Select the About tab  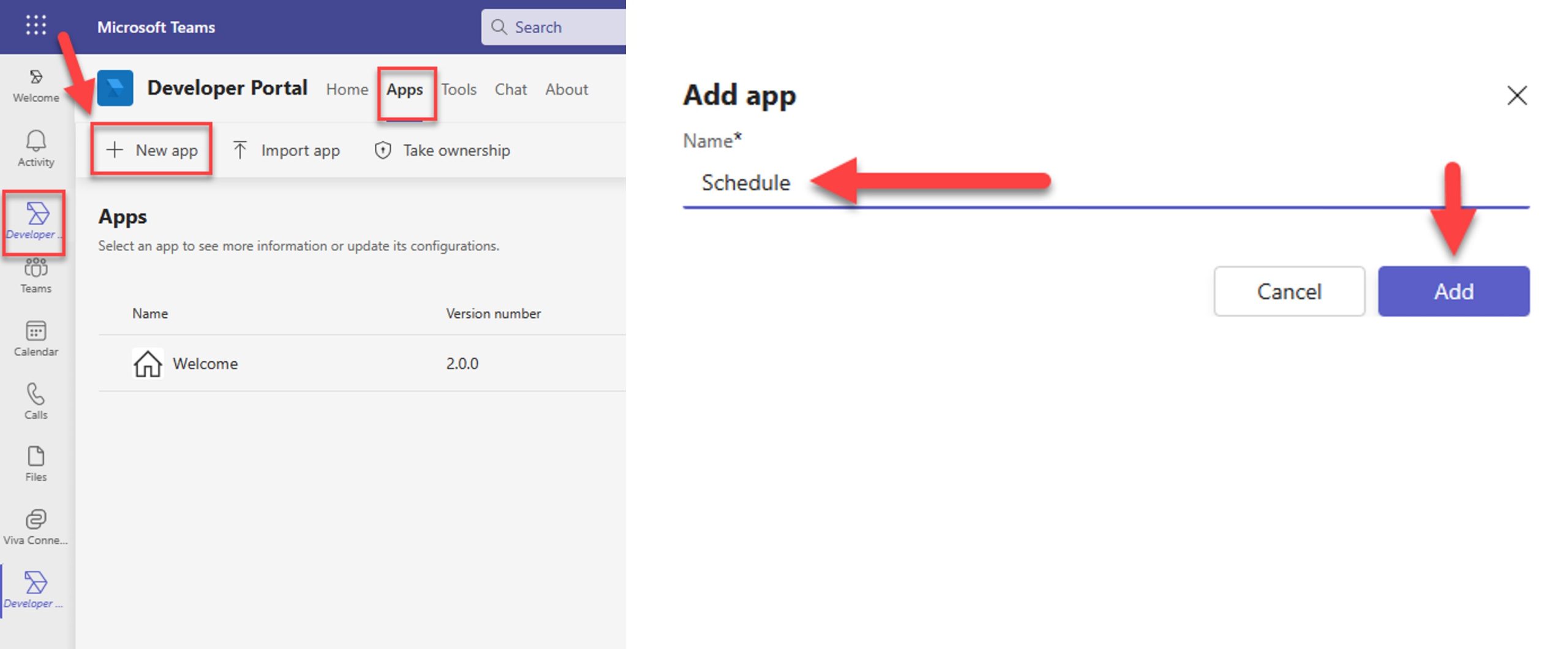click(566, 89)
